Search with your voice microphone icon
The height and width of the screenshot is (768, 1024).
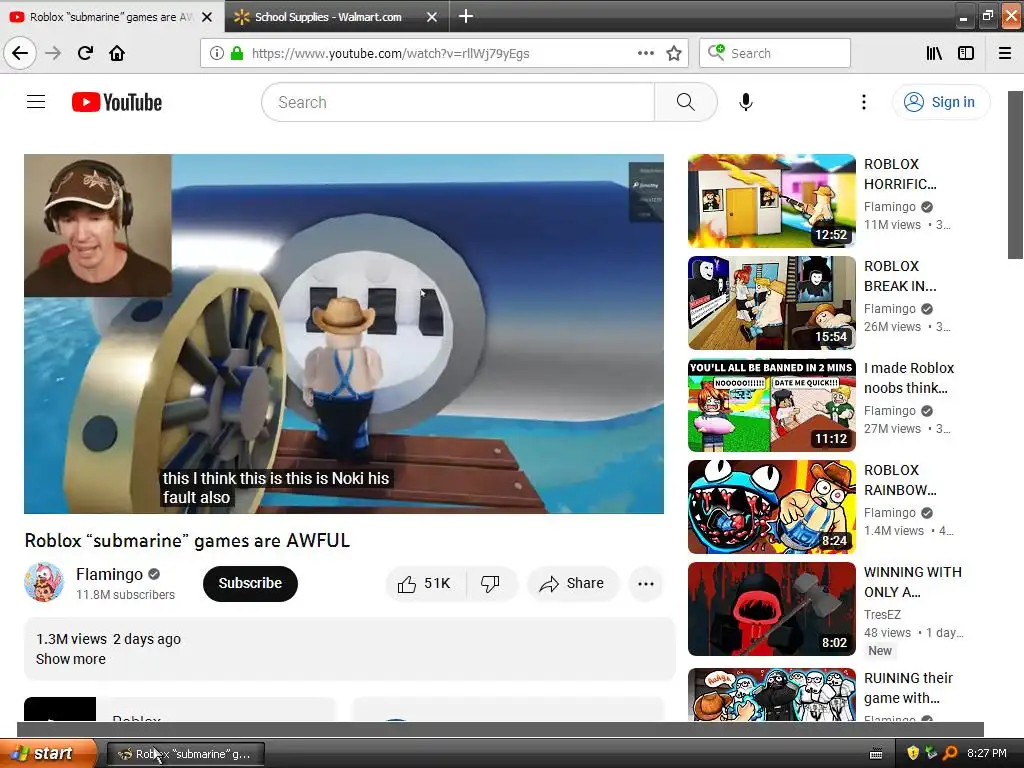746,102
